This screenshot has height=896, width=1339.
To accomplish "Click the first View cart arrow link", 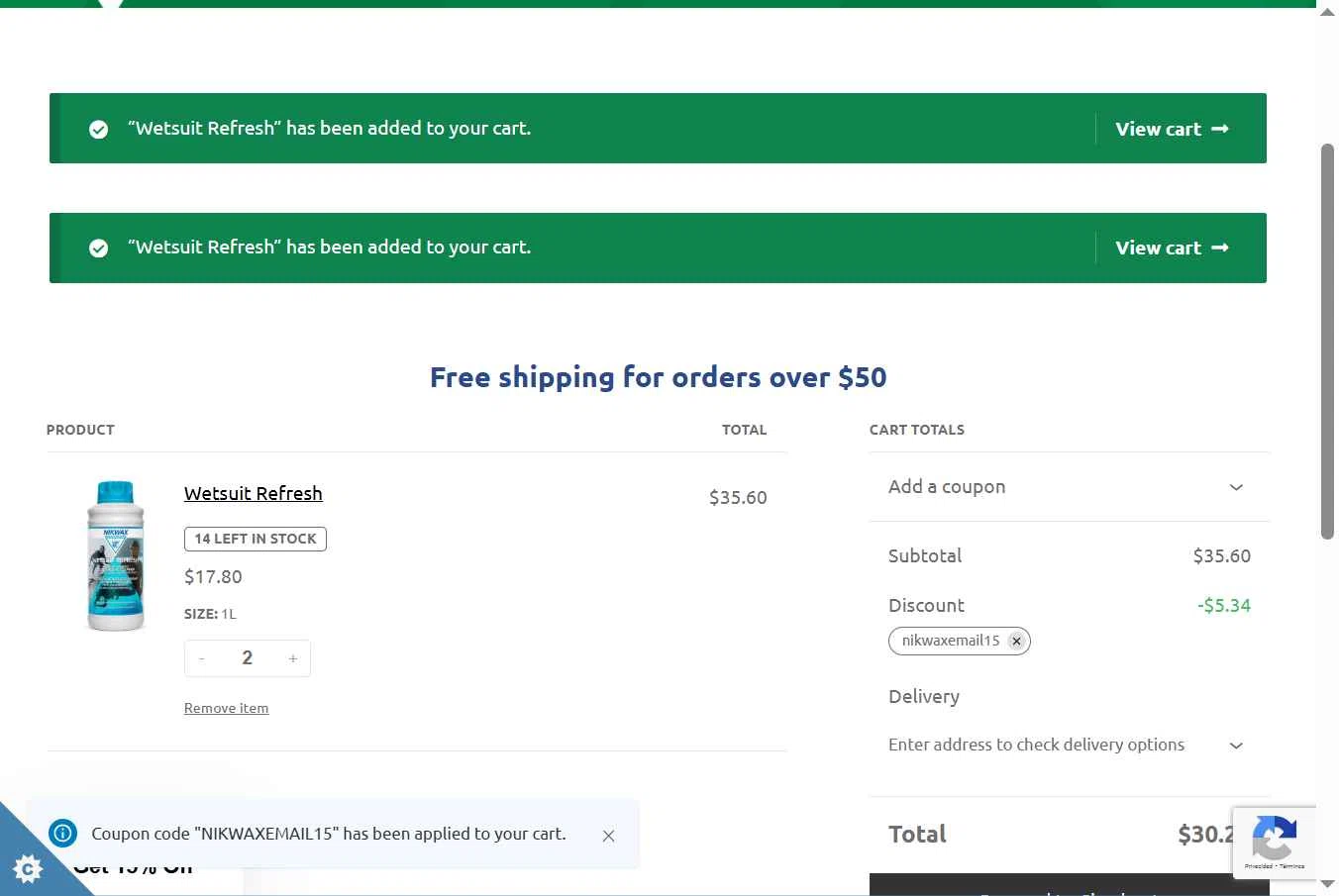I will tap(1172, 129).
